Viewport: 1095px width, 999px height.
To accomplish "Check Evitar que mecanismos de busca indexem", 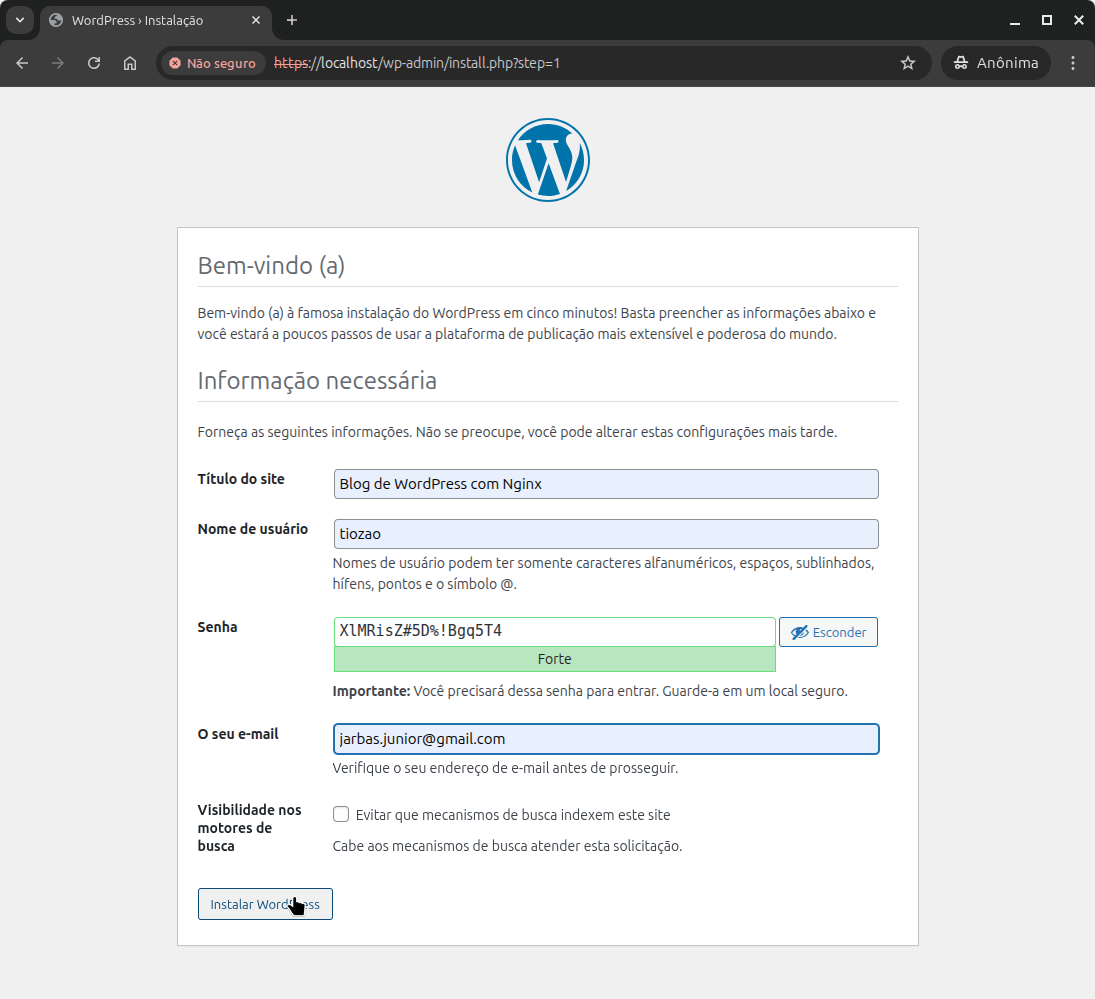I will click(341, 814).
